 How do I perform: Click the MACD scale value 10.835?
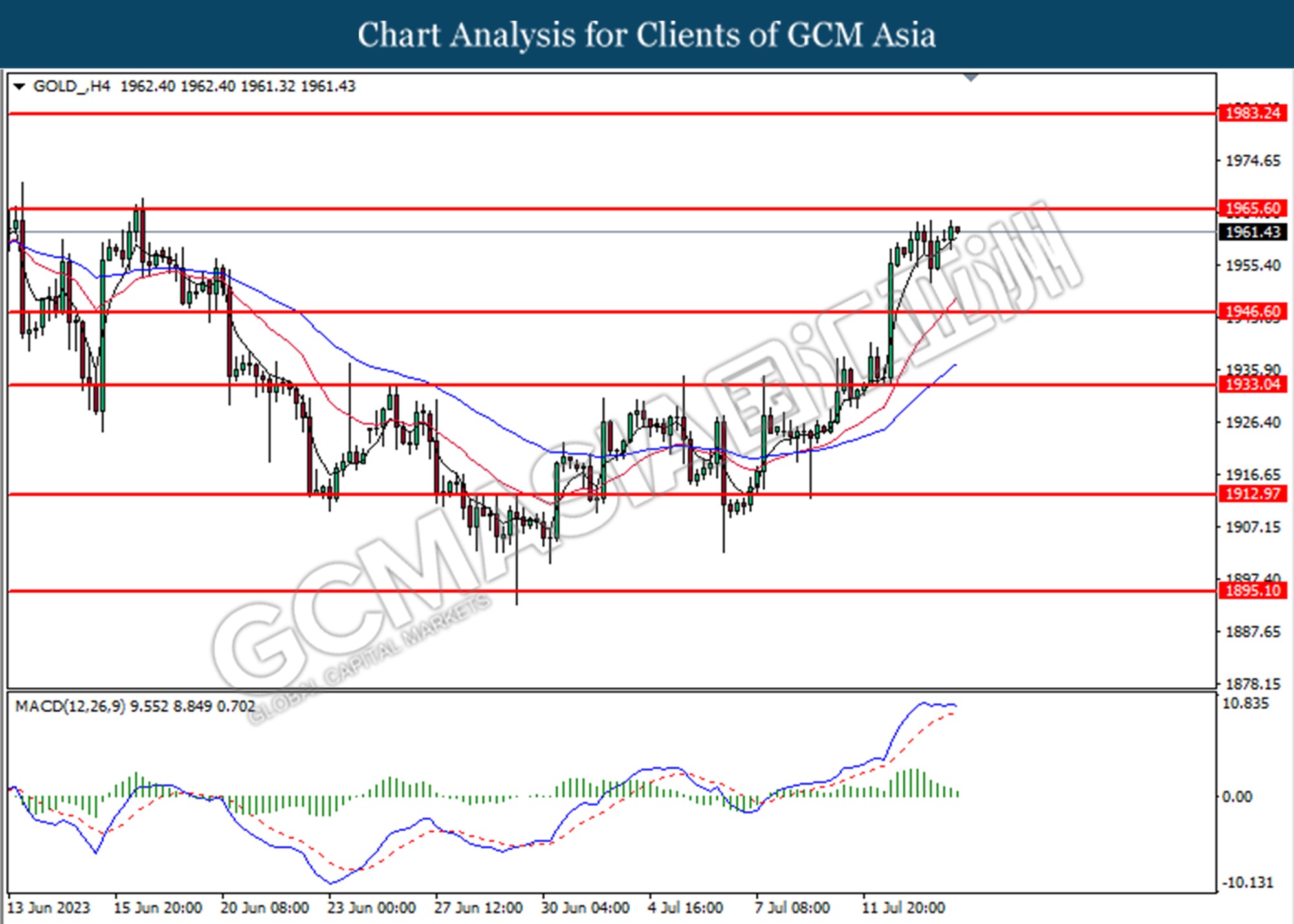(1245, 703)
